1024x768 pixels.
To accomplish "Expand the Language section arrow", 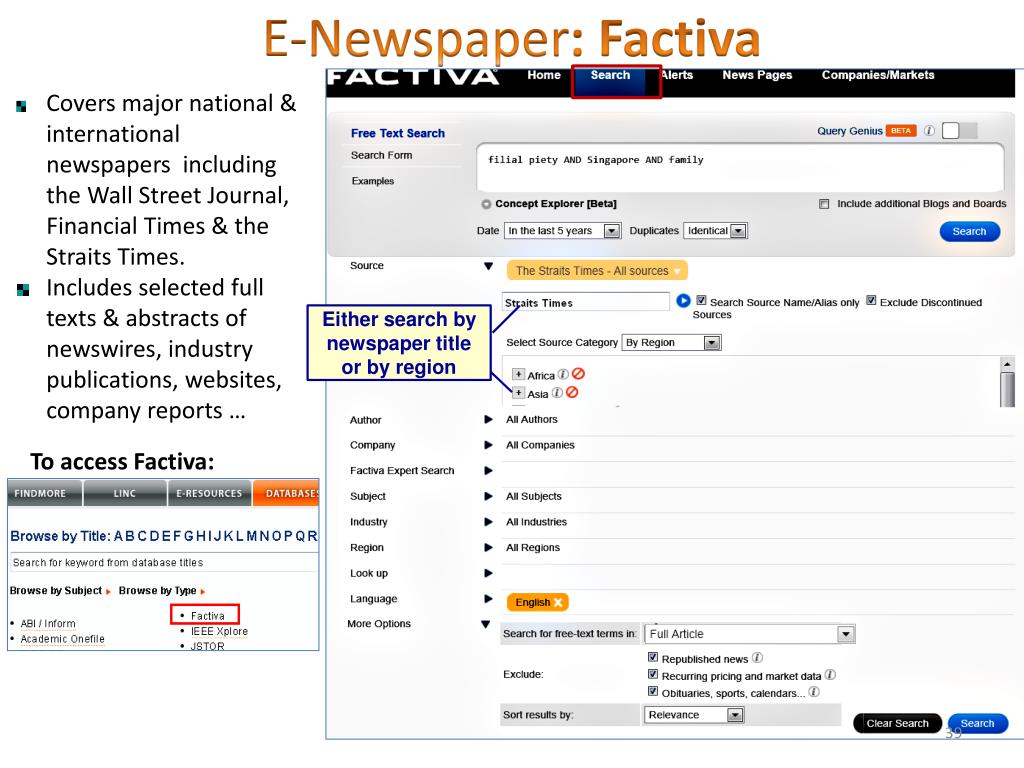I will 488,598.
